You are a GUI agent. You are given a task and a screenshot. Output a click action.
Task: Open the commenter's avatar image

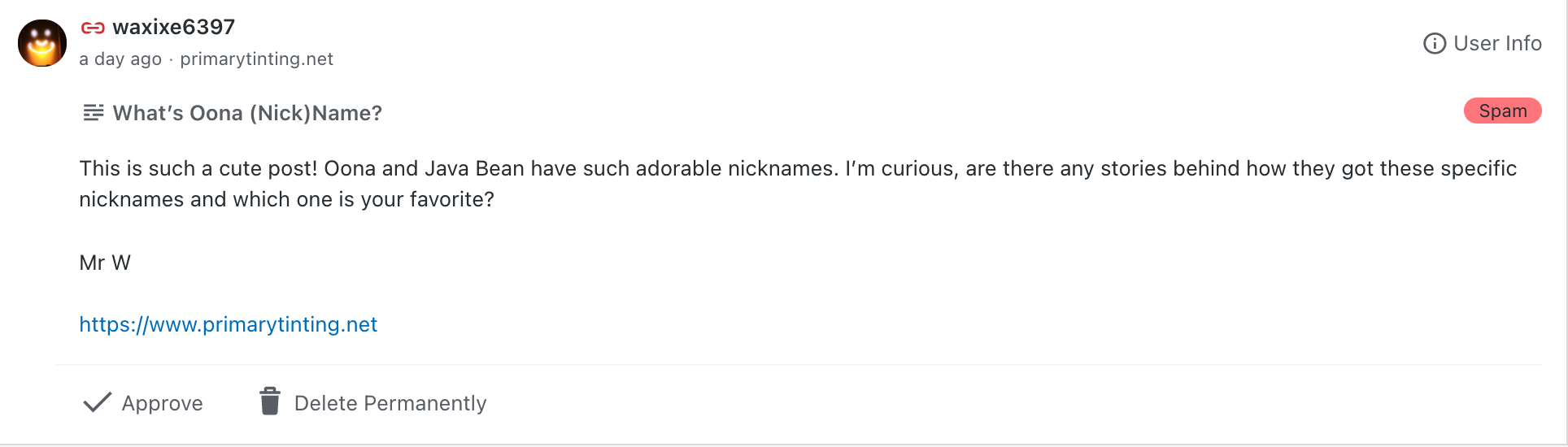[x=42, y=43]
